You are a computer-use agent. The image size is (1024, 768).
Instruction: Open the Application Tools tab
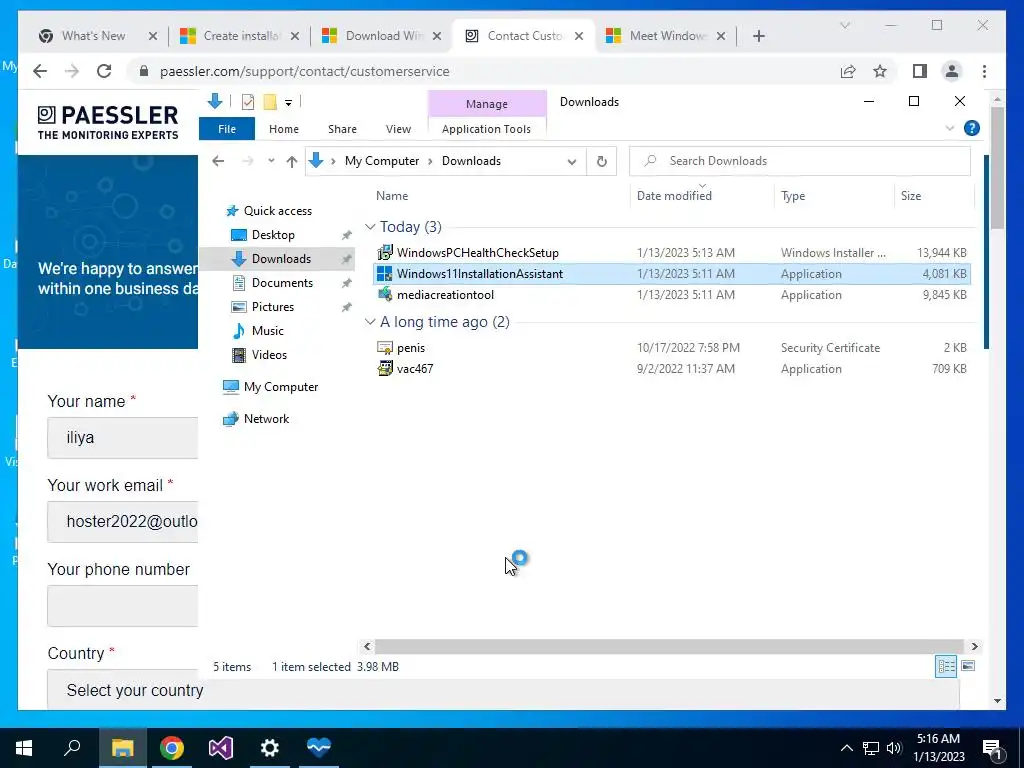tap(487, 129)
